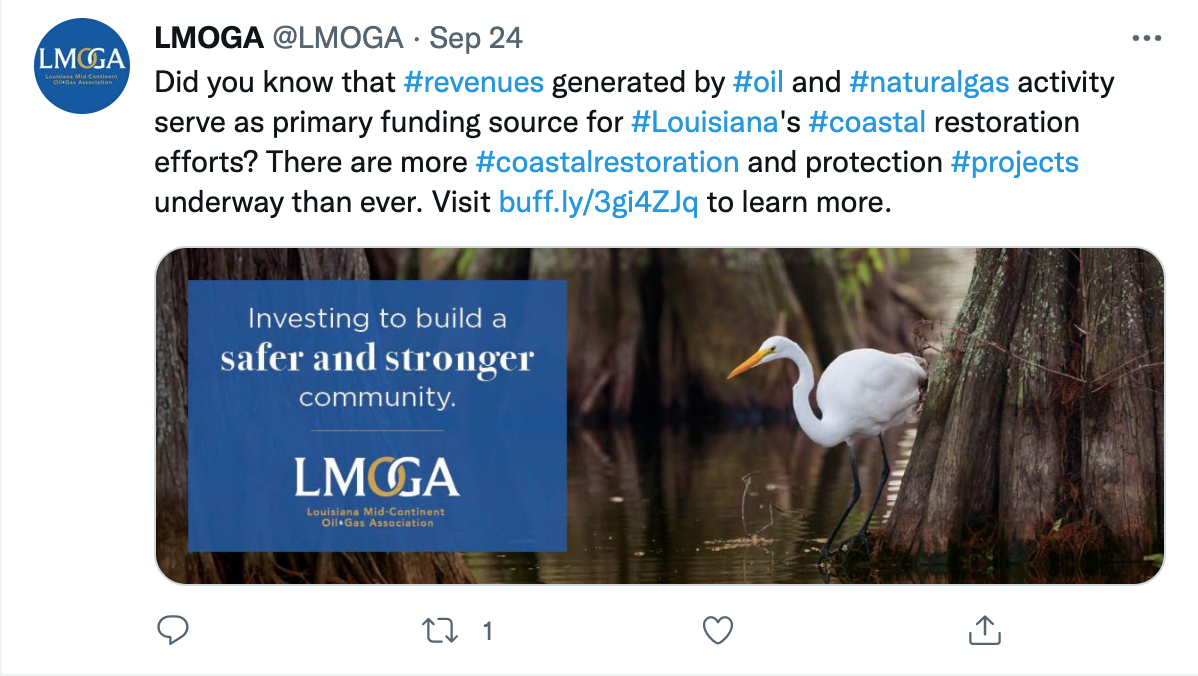Click the #coastalrestoration hashtag

point(607,162)
